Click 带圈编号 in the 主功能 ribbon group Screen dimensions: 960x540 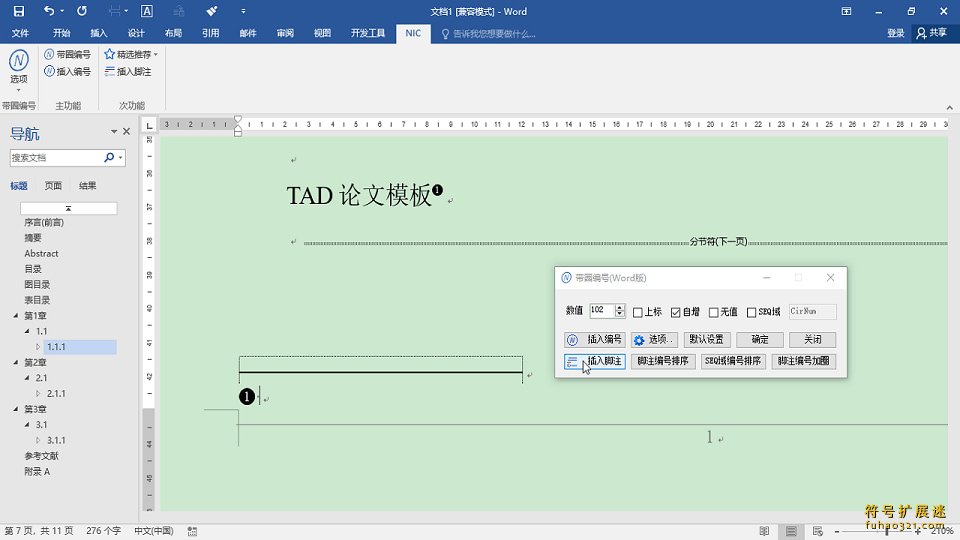pos(67,54)
